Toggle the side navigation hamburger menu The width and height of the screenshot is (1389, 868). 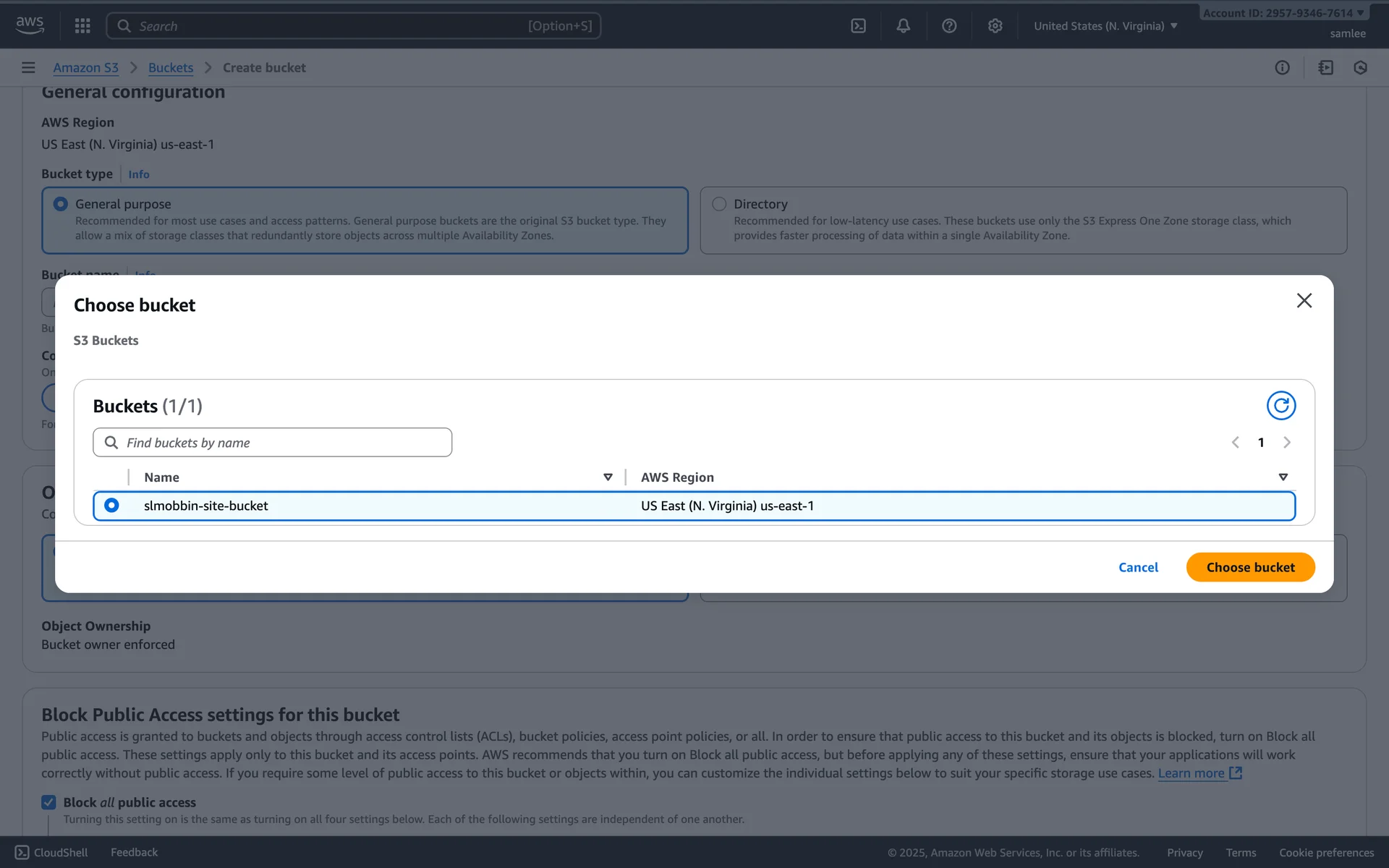coord(28,67)
